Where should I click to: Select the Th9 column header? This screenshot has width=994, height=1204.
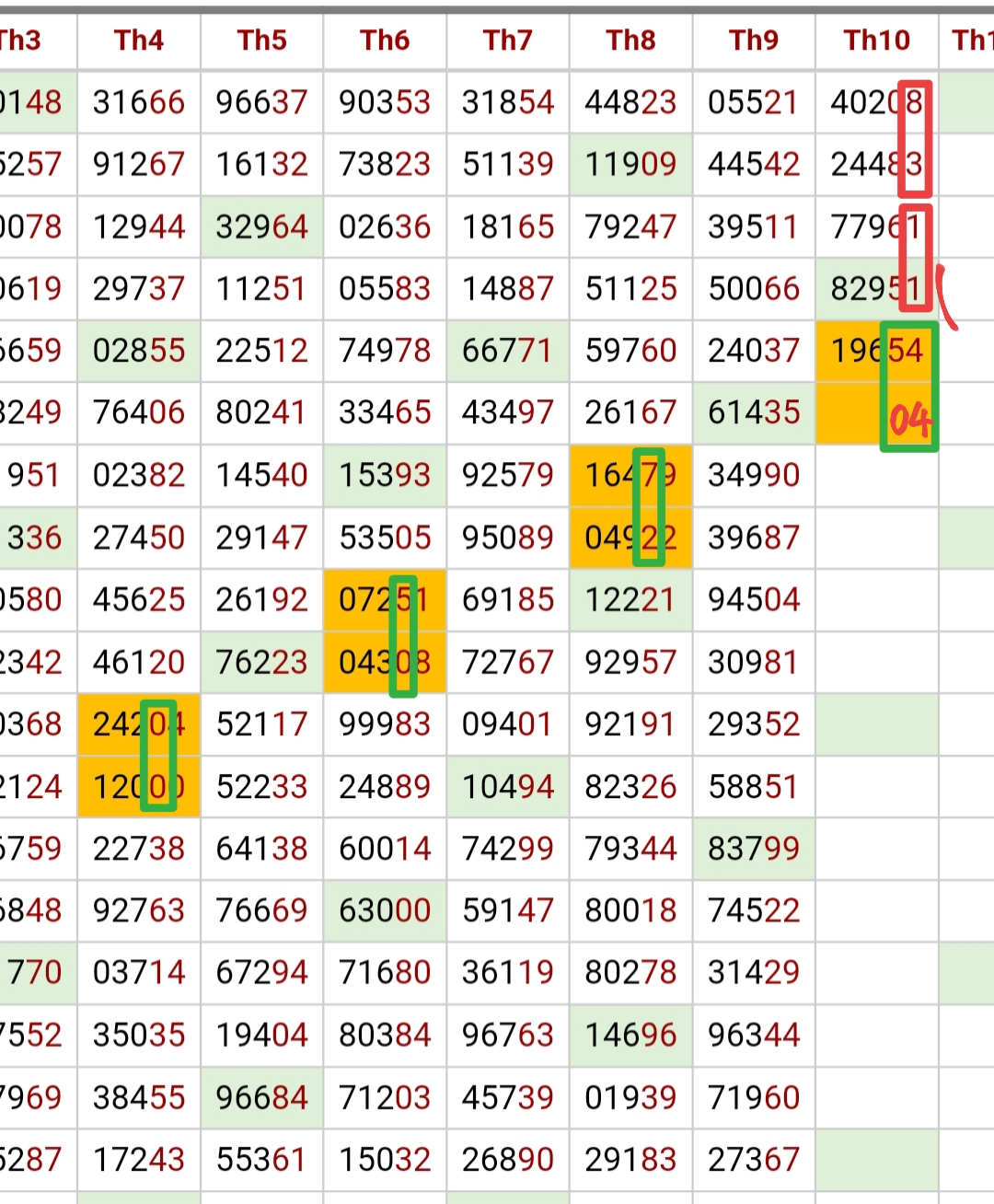tap(754, 40)
